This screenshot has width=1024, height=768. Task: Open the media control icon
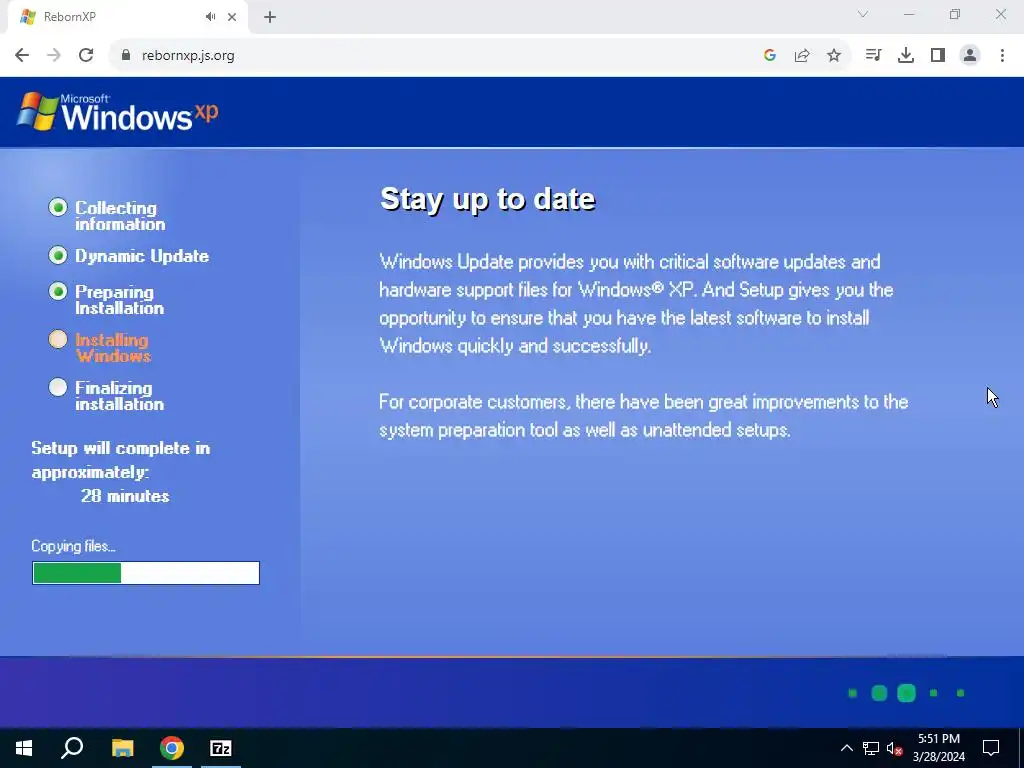click(x=873, y=55)
